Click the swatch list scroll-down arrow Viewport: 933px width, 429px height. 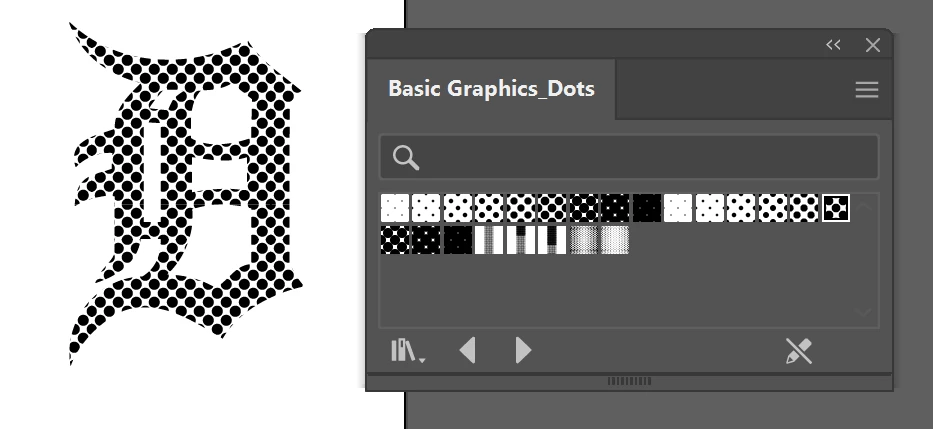[x=865, y=312]
